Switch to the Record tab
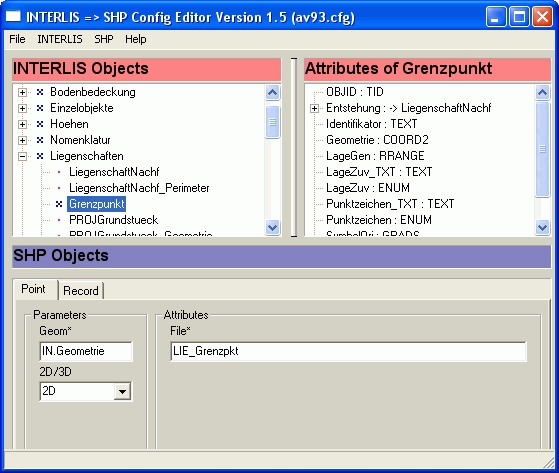The width and height of the screenshot is (559, 473). pyautogui.click(x=81, y=291)
